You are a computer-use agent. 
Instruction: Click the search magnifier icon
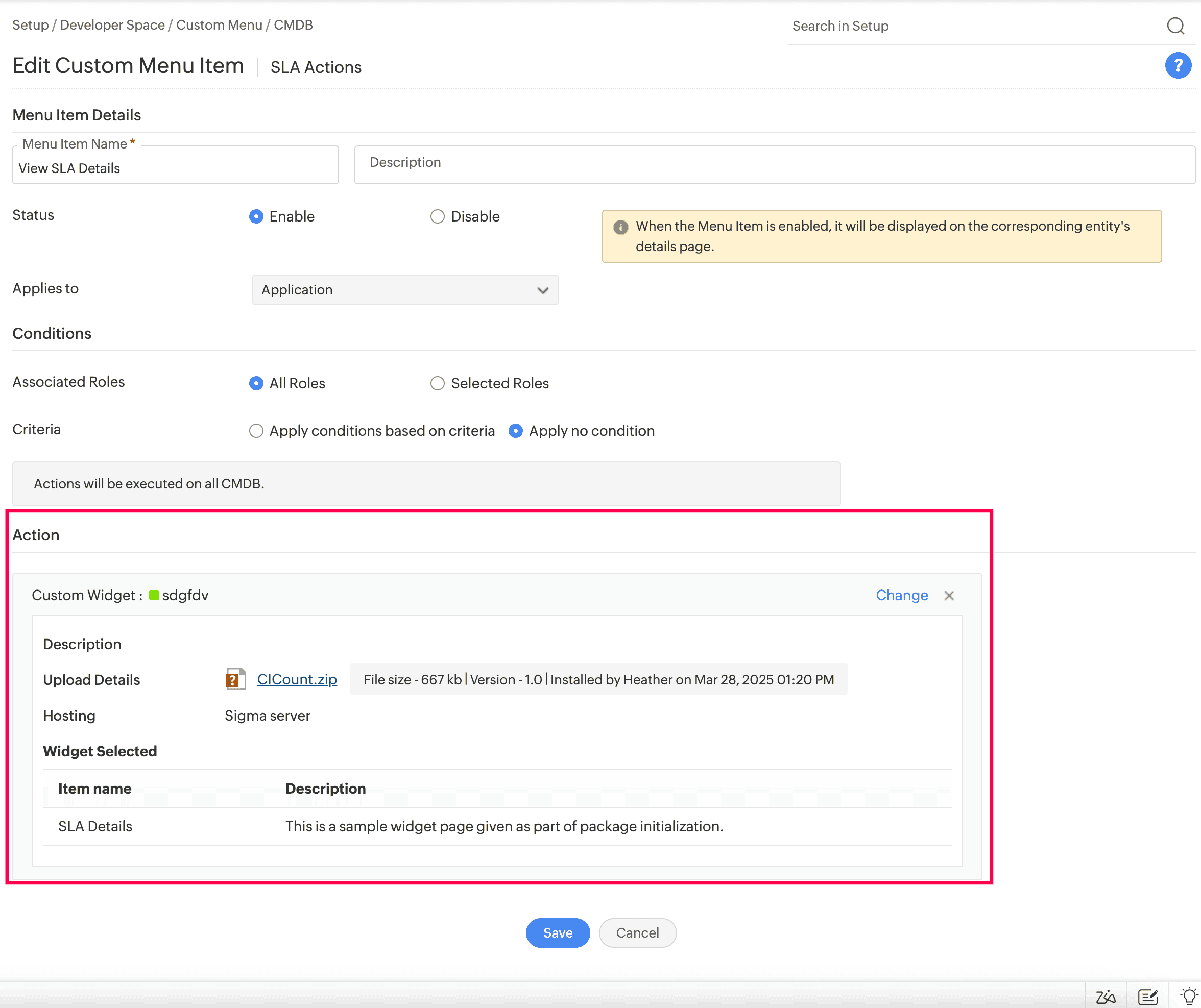(1176, 26)
